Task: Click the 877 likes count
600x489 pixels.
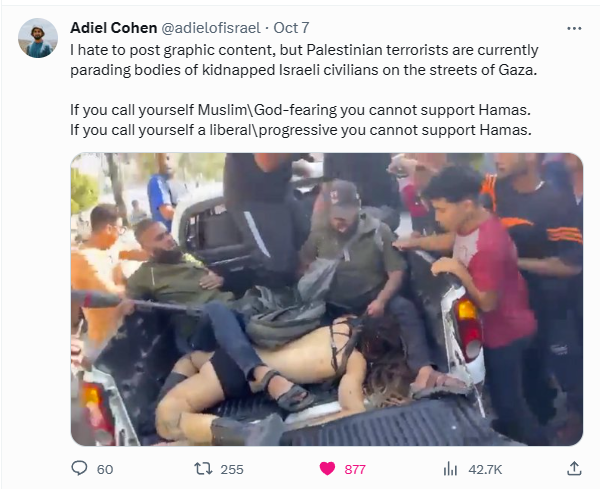Action: coord(355,469)
